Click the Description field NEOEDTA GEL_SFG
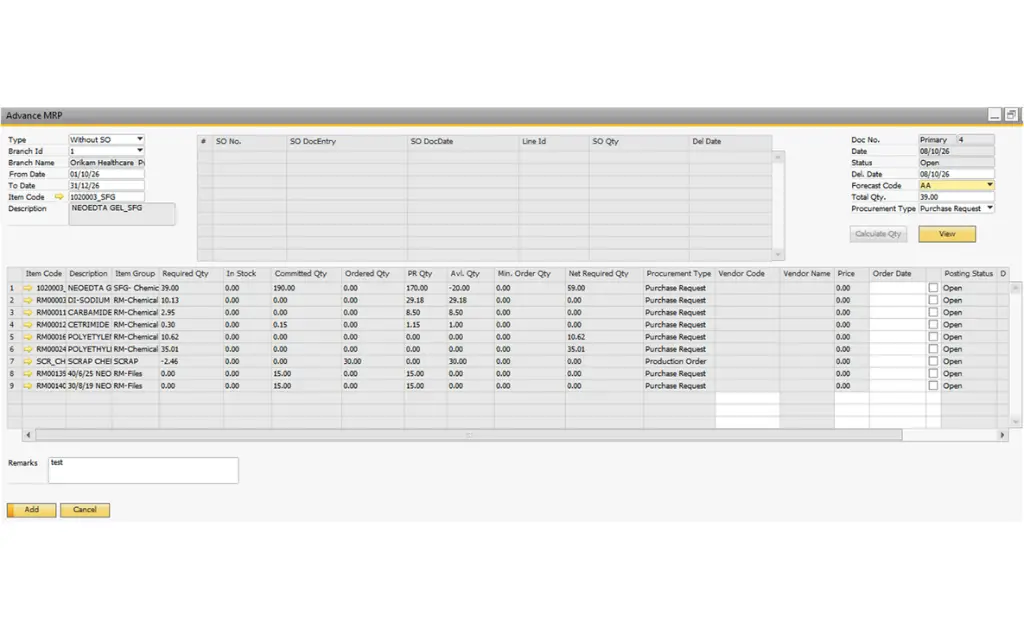This screenshot has width=1024, height=630. [121, 214]
